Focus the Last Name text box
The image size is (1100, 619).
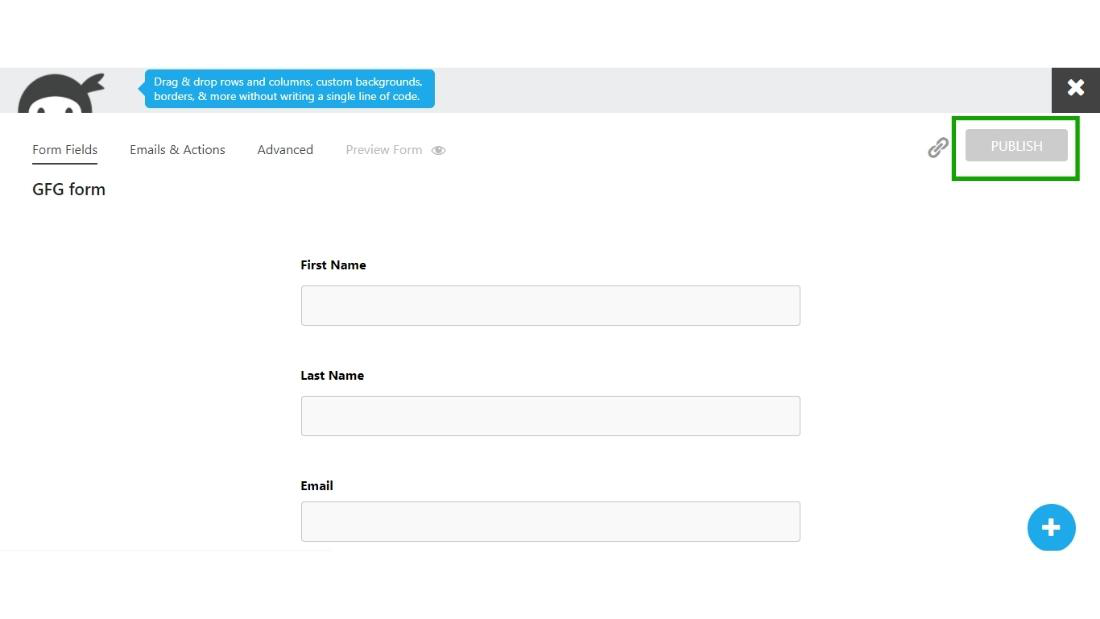[x=550, y=415]
